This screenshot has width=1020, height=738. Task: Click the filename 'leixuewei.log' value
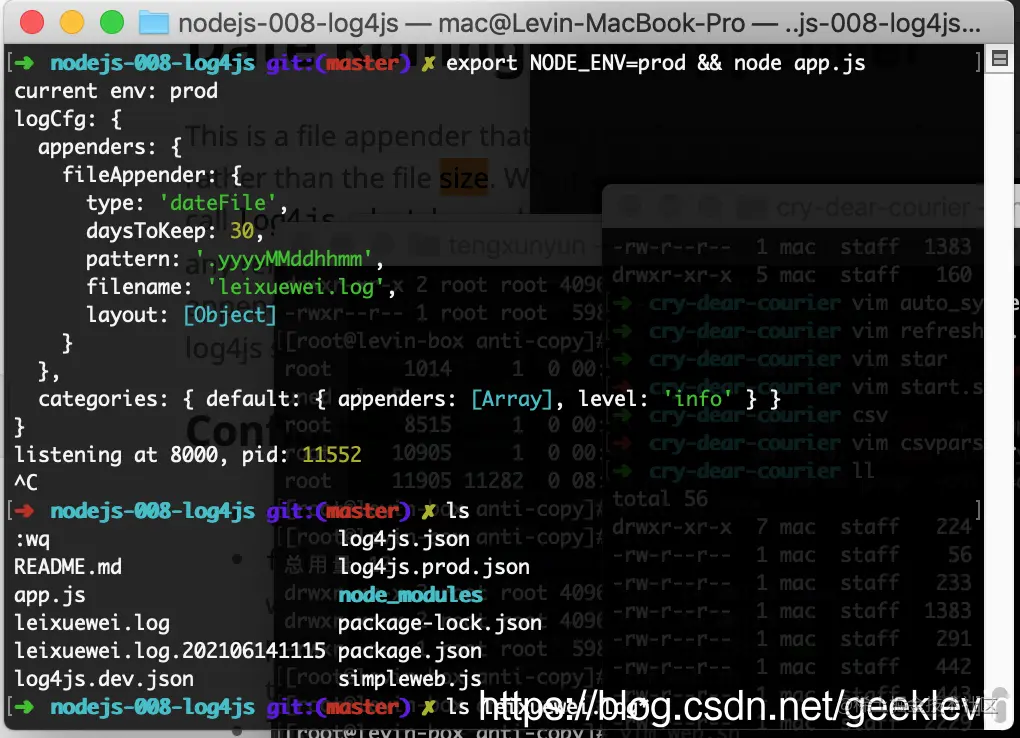click(297, 287)
